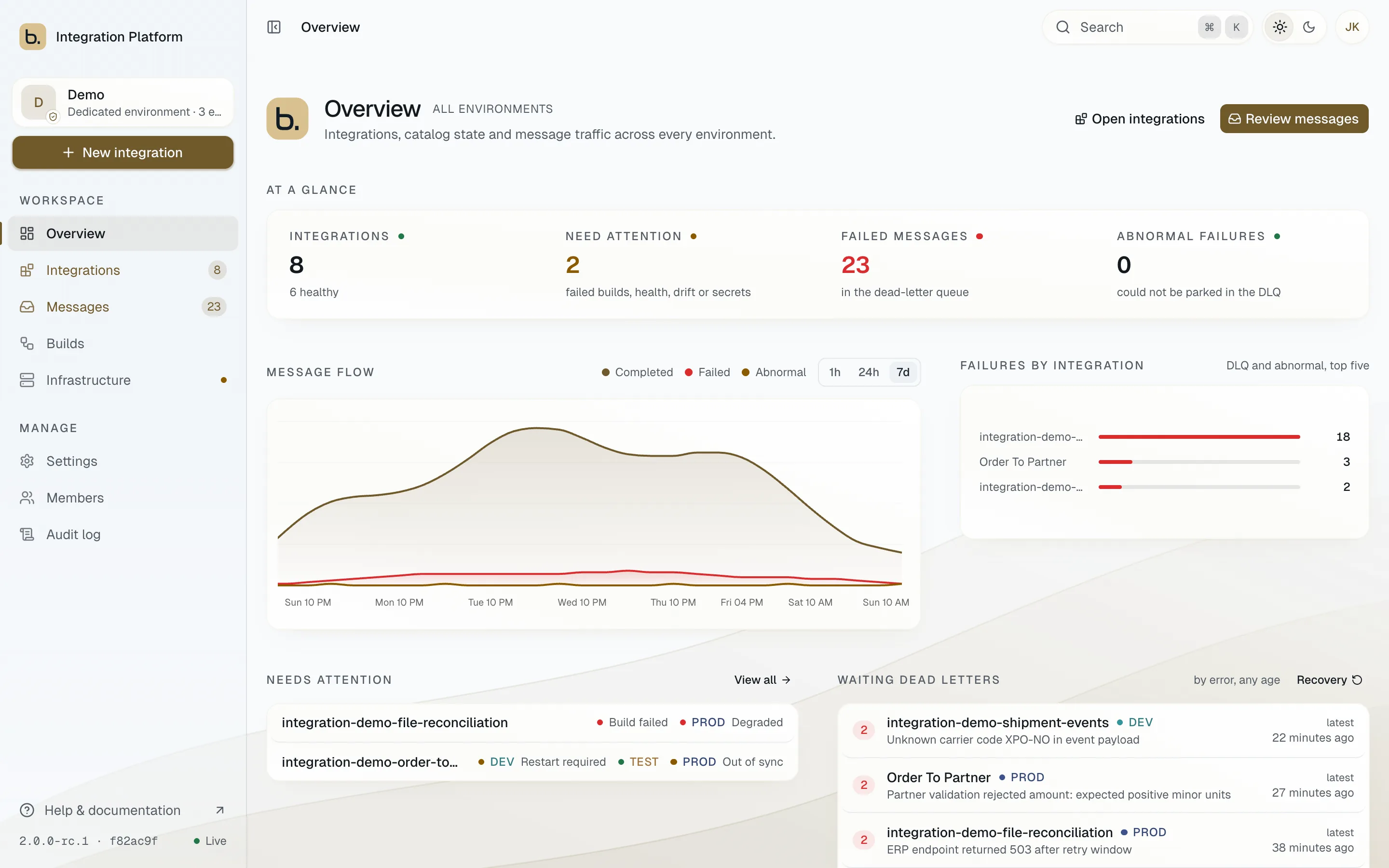Switch to light theme sun icon
The width and height of the screenshot is (1389, 868).
point(1280,27)
